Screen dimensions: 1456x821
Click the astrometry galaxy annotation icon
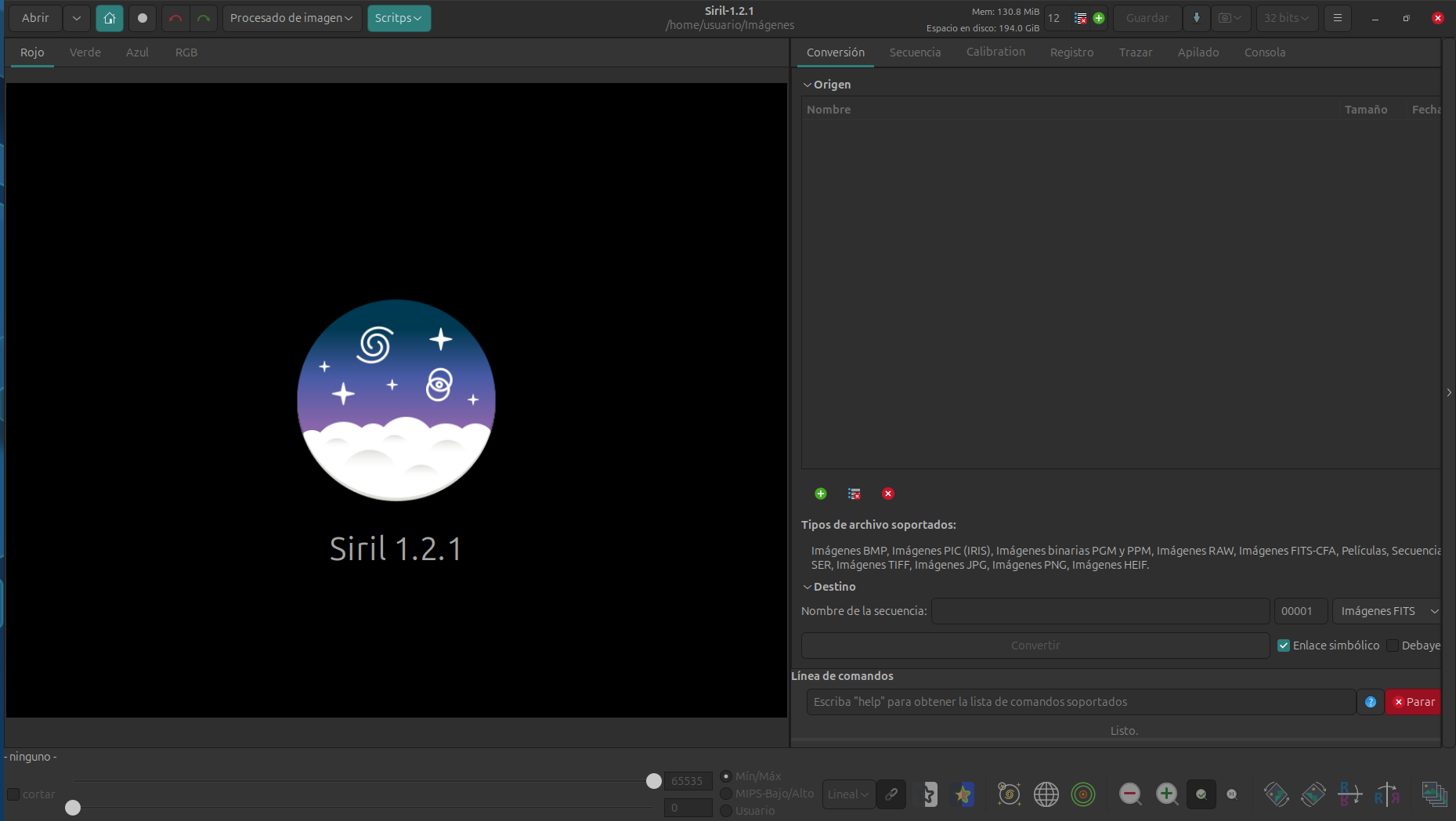[x=1009, y=794]
